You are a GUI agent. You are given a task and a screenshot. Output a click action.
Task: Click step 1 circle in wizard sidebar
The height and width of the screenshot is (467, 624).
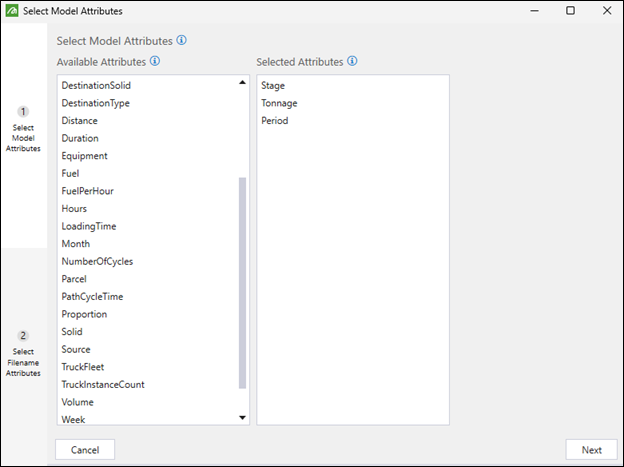click(23, 111)
